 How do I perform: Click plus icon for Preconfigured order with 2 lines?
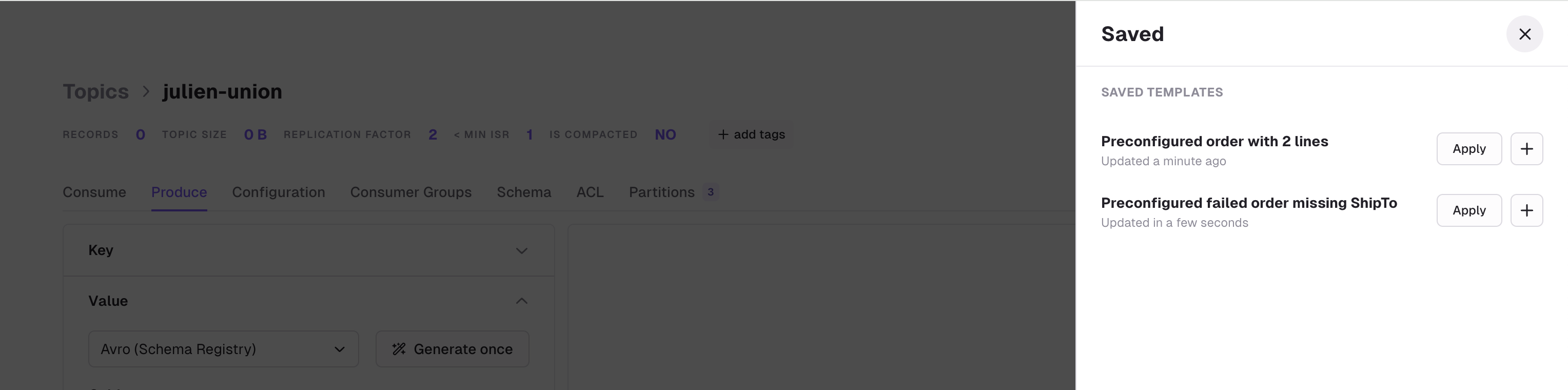tap(1526, 148)
